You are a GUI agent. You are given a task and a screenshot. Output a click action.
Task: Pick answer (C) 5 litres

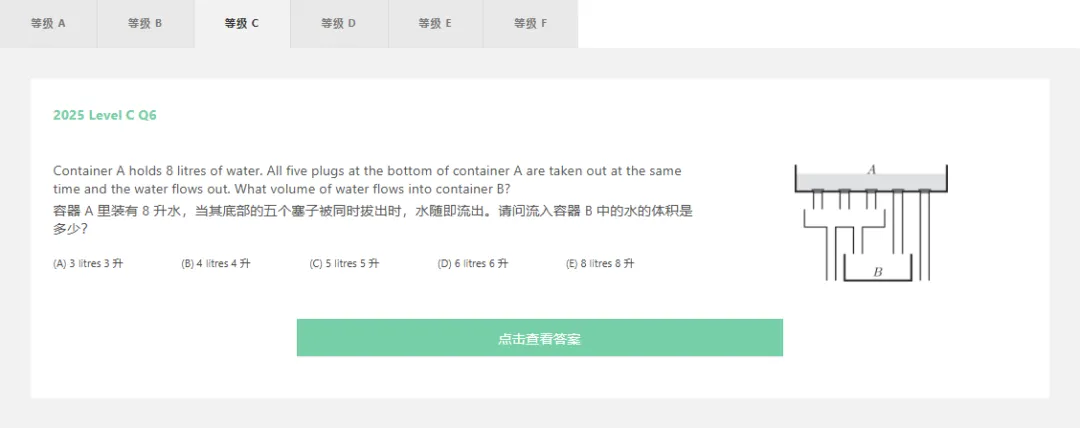click(x=344, y=263)
